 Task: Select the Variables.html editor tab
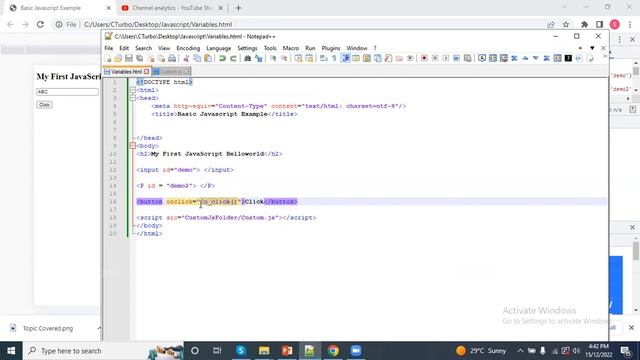[x=126, y=71]
